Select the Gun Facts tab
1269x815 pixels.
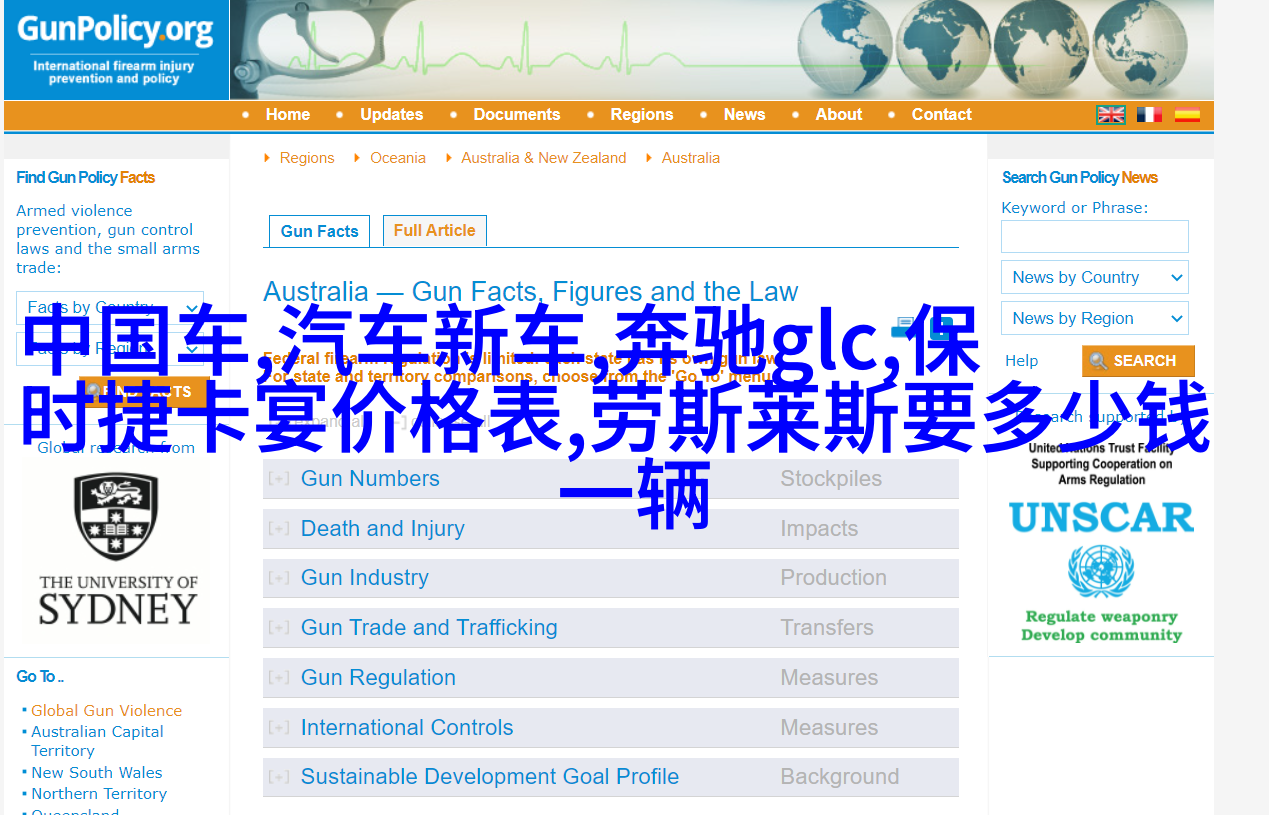coord(320,231)
